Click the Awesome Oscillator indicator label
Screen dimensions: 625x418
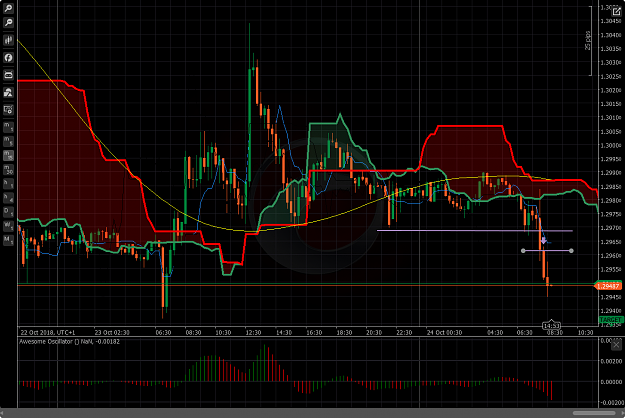coord(69,341)
